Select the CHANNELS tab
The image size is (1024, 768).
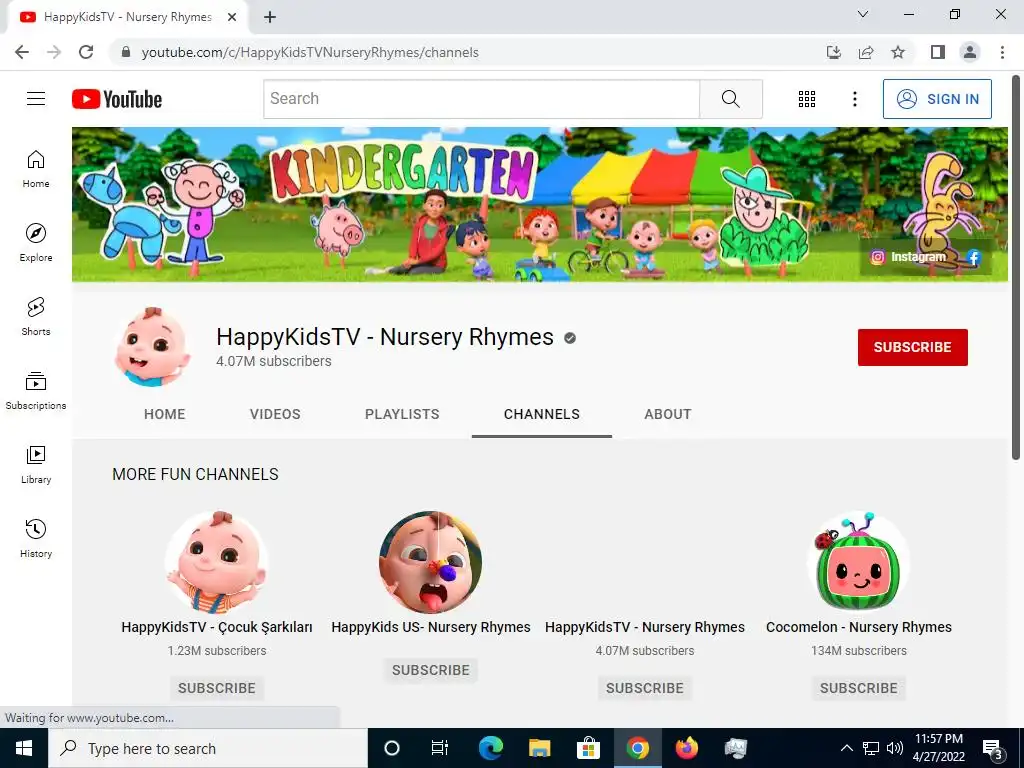pos(542,414)
